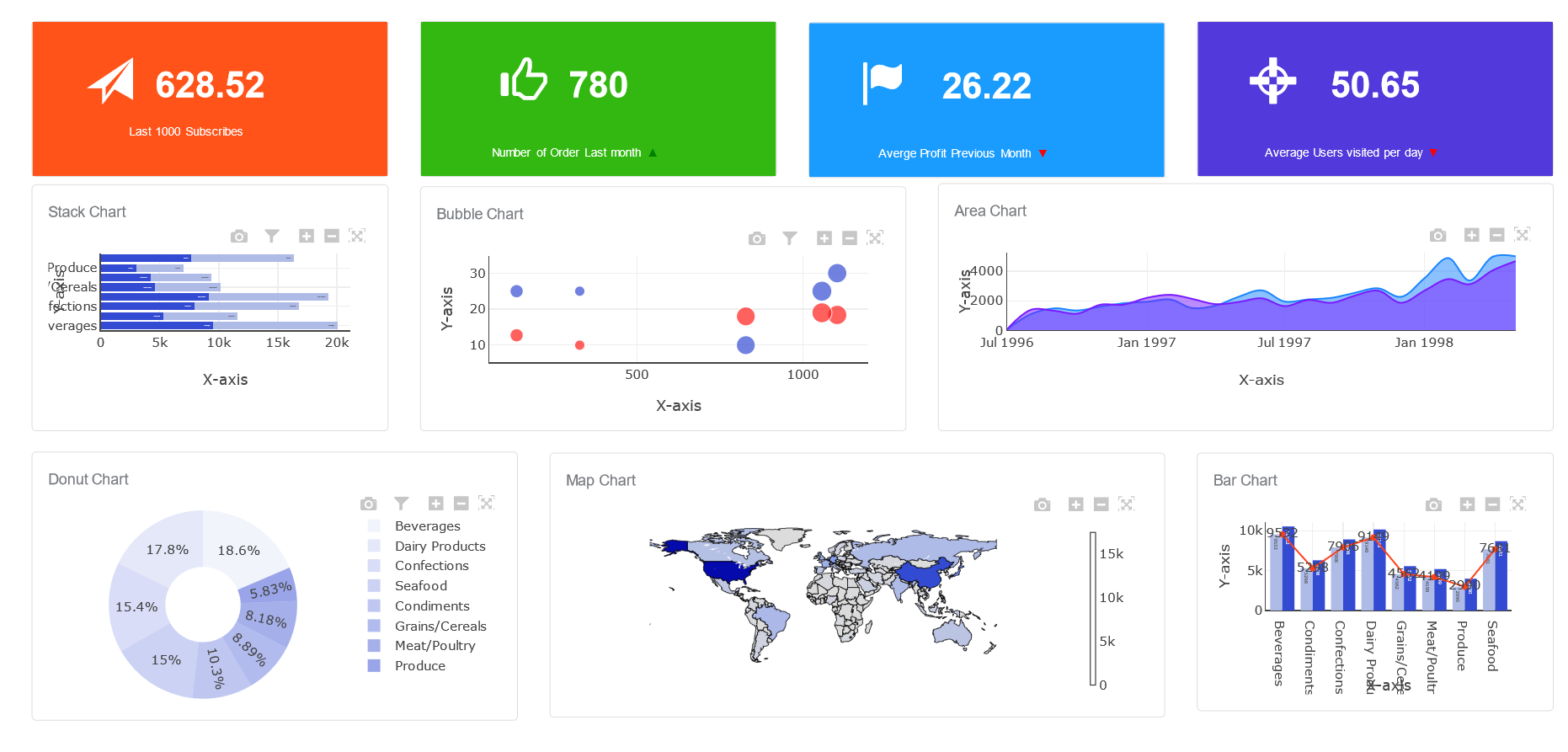The image size is (1568, 752).
Task: Click the Bar Chart title
Action: point(1245,481)
